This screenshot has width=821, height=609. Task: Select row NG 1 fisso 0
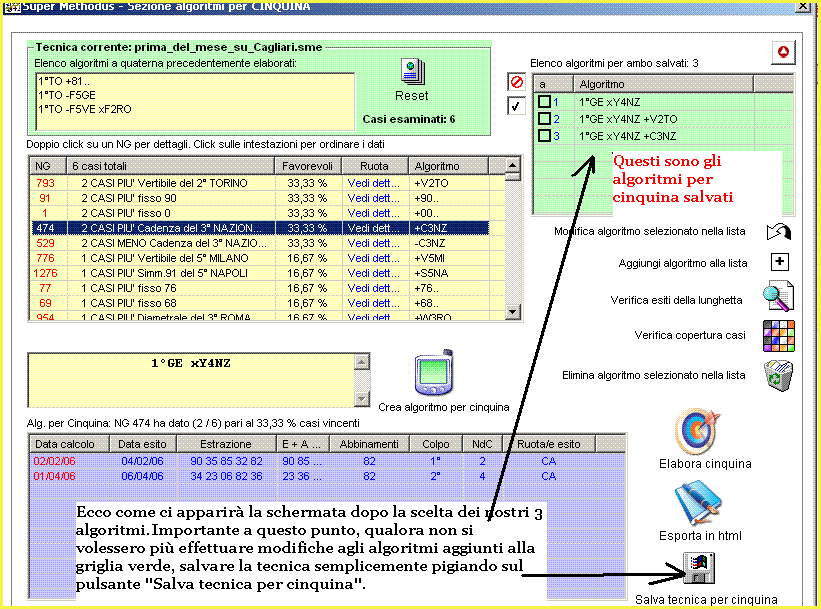coord(259,213)
